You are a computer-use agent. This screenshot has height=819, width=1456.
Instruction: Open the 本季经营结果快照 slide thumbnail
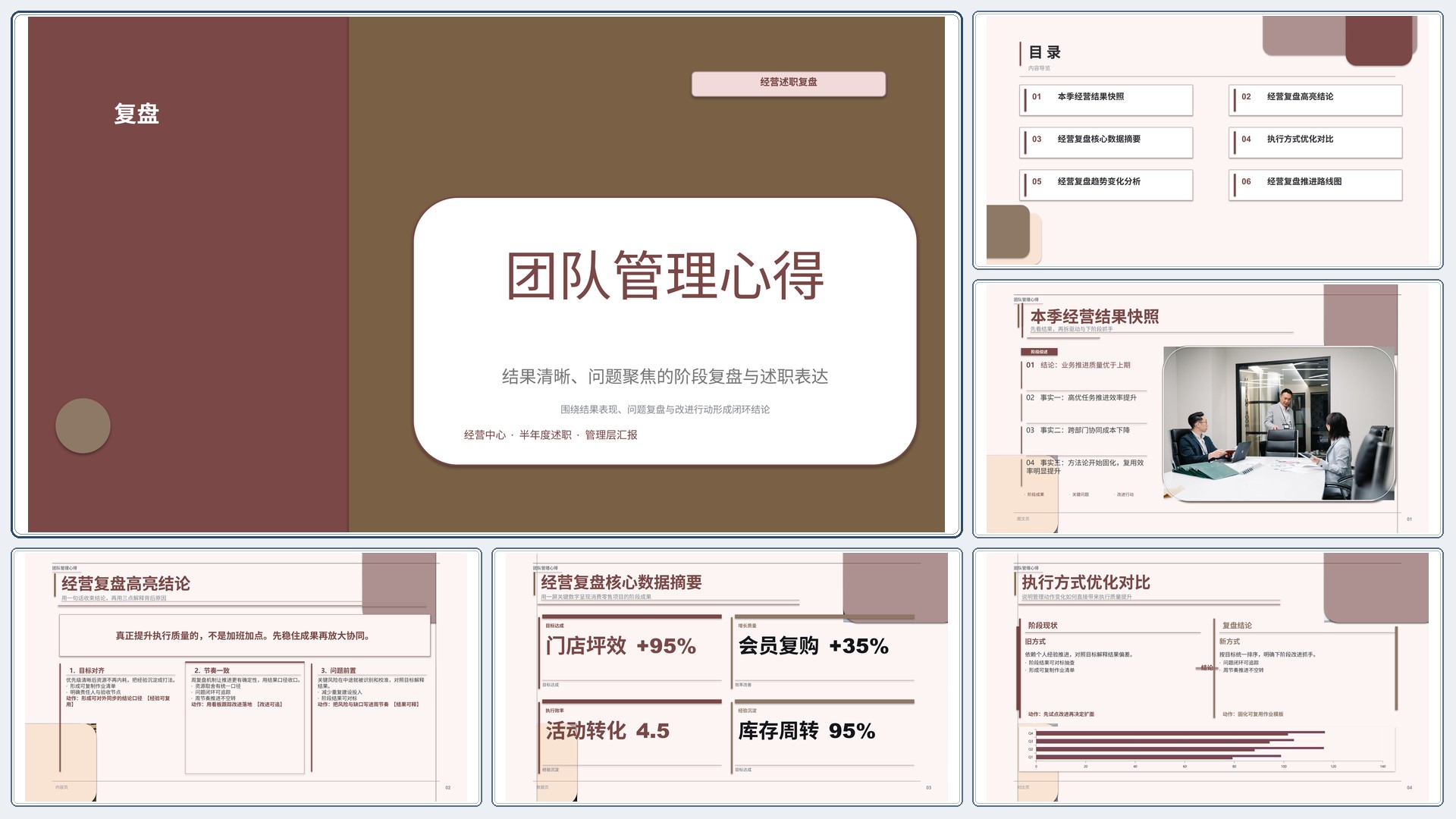(1207, 409)
